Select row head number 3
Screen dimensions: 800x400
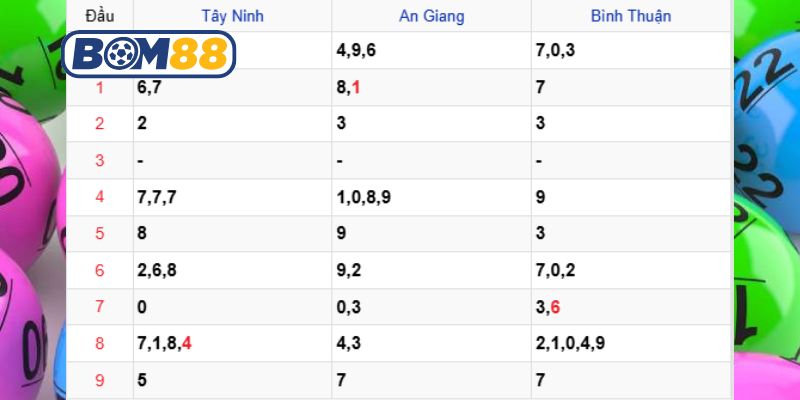[99, 160]
